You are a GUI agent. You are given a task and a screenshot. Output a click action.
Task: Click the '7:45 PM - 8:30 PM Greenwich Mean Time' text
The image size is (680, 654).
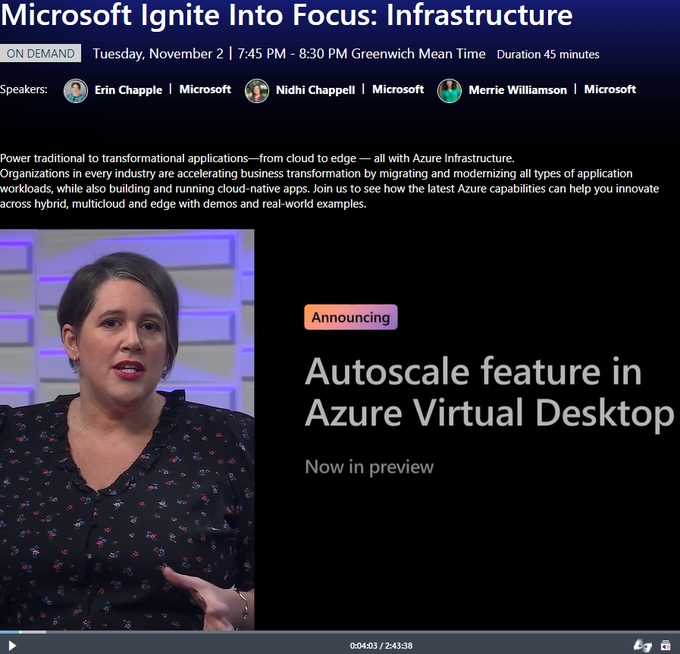[x=361, y=54]
